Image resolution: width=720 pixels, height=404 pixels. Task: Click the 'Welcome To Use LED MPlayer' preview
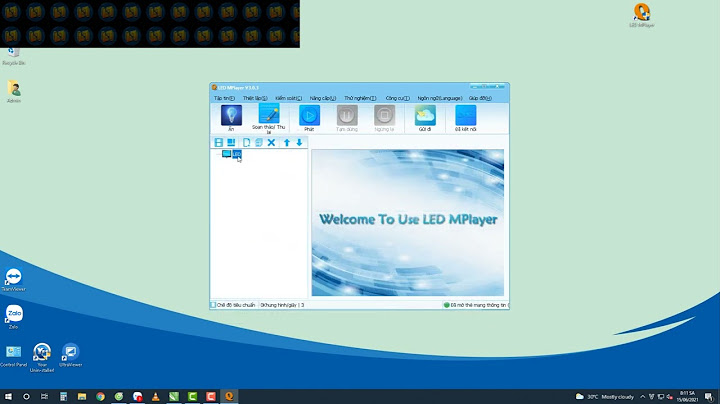(x=408, y=223)
